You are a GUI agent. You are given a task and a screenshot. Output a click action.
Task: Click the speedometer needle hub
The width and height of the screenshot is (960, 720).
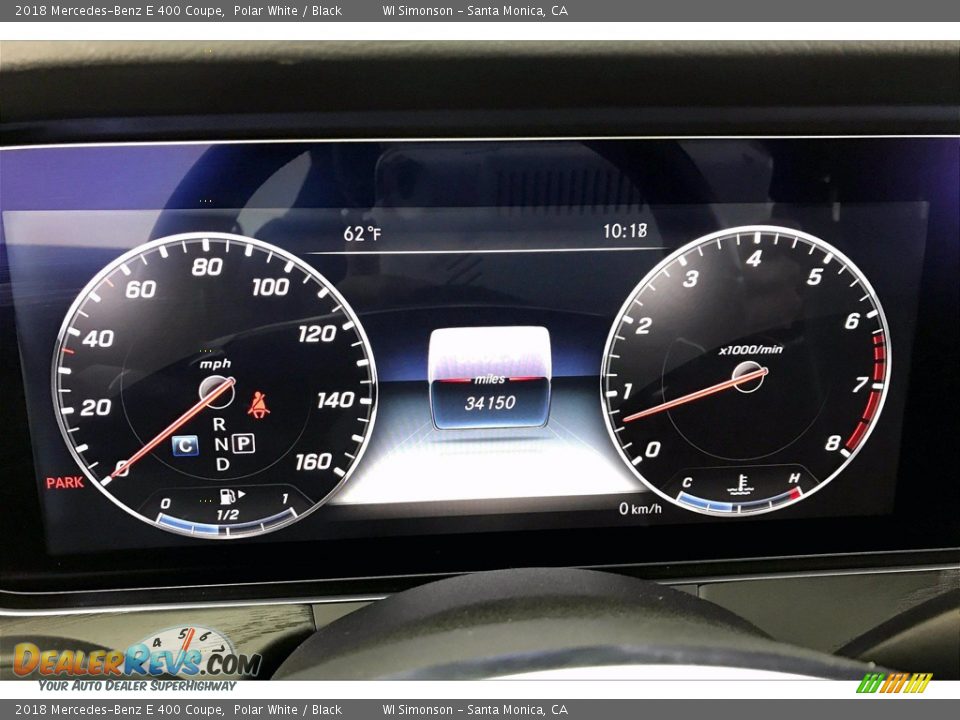216,392
